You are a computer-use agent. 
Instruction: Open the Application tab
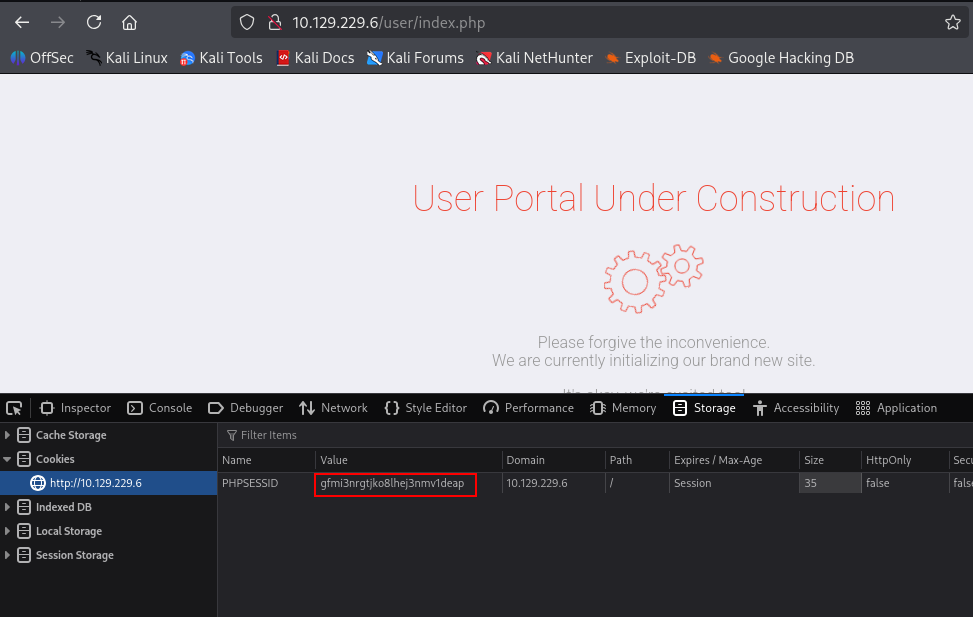[896, 408]
